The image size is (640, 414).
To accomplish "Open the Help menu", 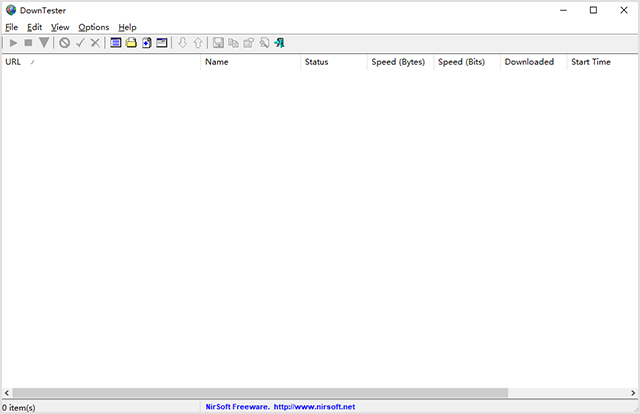I will click(127, 27).
